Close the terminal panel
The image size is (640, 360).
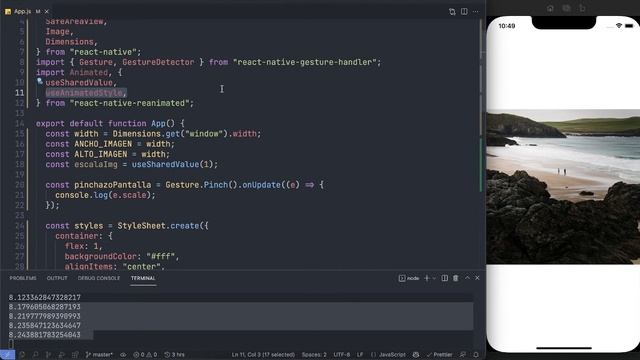[477, 278]
